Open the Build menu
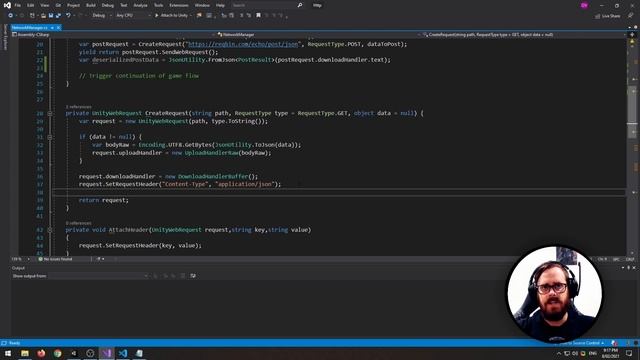 [91, 5]
